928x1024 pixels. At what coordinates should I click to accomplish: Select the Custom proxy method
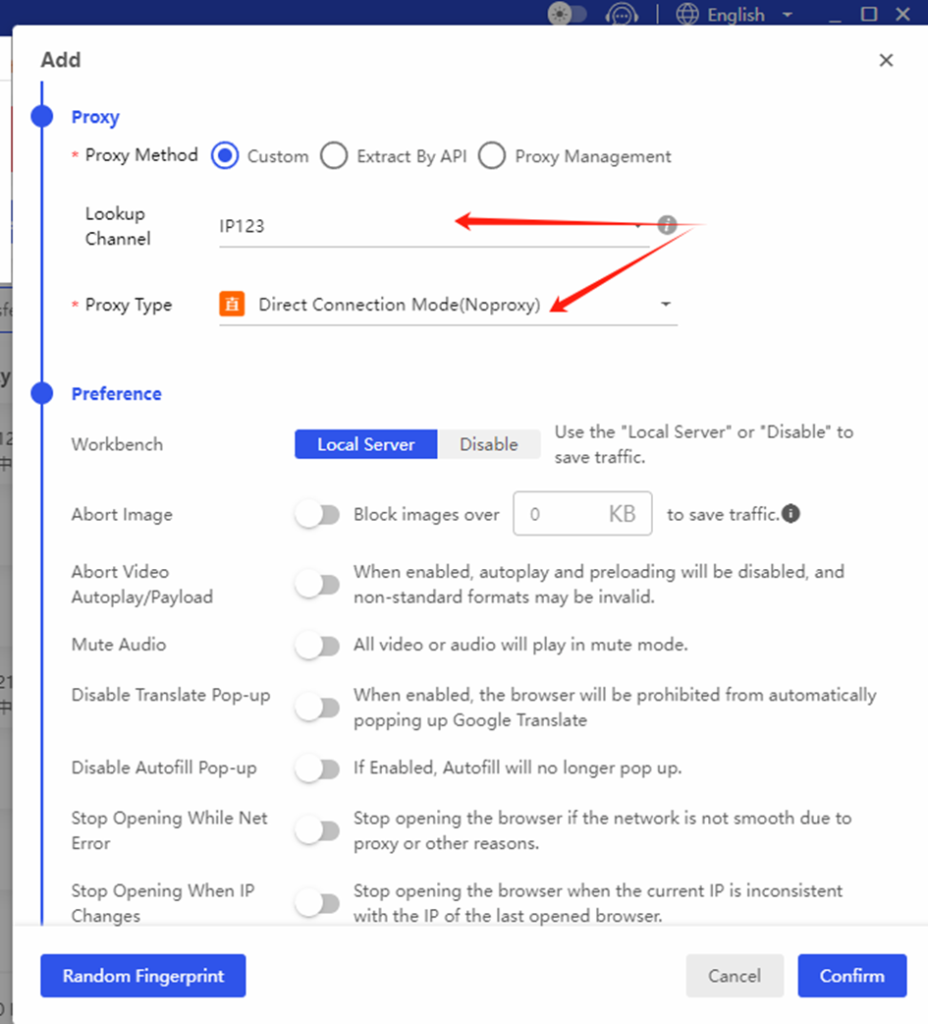(225, 156)
